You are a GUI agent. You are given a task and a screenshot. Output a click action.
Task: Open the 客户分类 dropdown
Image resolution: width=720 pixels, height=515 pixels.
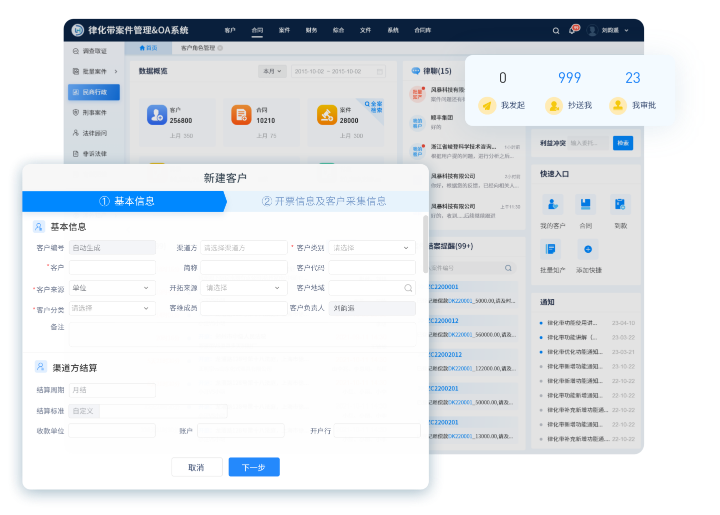tap(112, 308)
